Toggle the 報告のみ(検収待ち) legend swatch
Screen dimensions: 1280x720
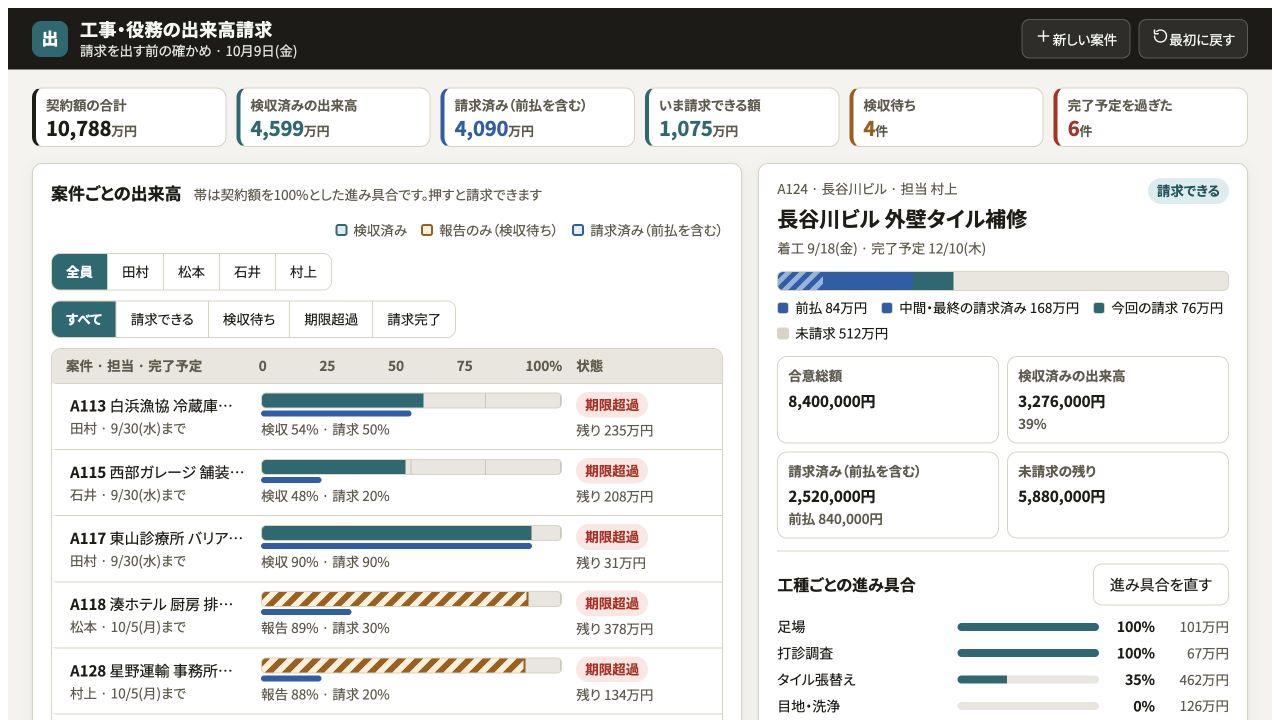pyautogui.click(x=427, y=230)
